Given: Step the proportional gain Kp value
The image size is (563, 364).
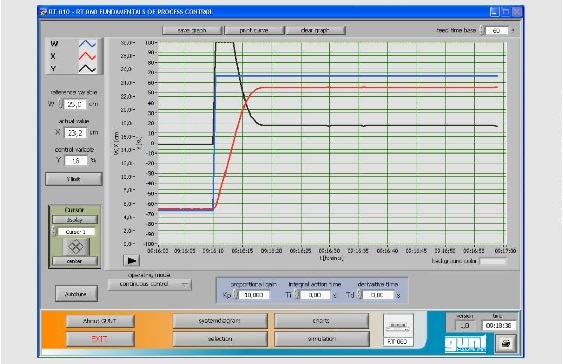Looking at the screenshot, I should [236, 295].
